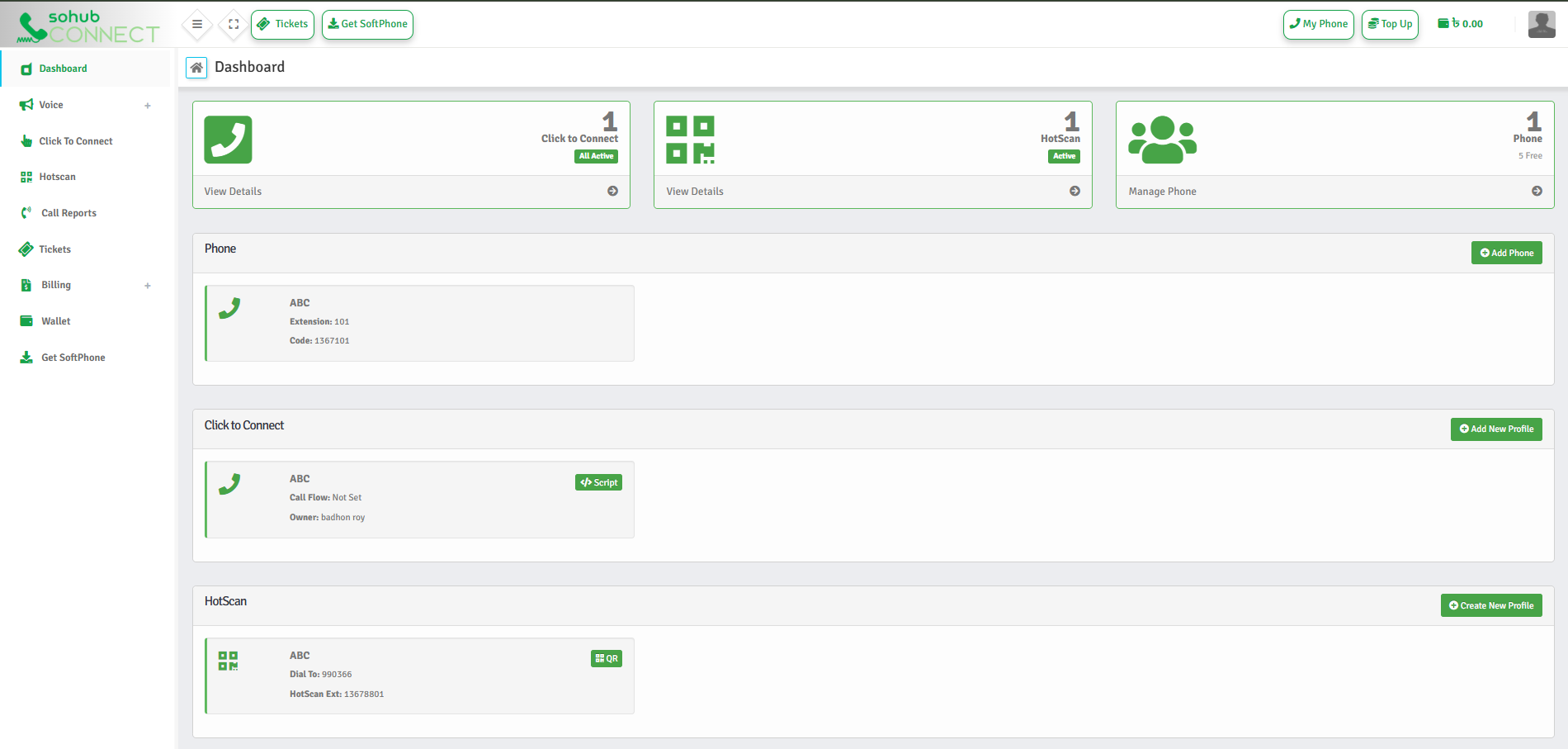The image size is (1568, 749).
Task: Open View Details arrow on Click to Connect
Action: (612, 191)
